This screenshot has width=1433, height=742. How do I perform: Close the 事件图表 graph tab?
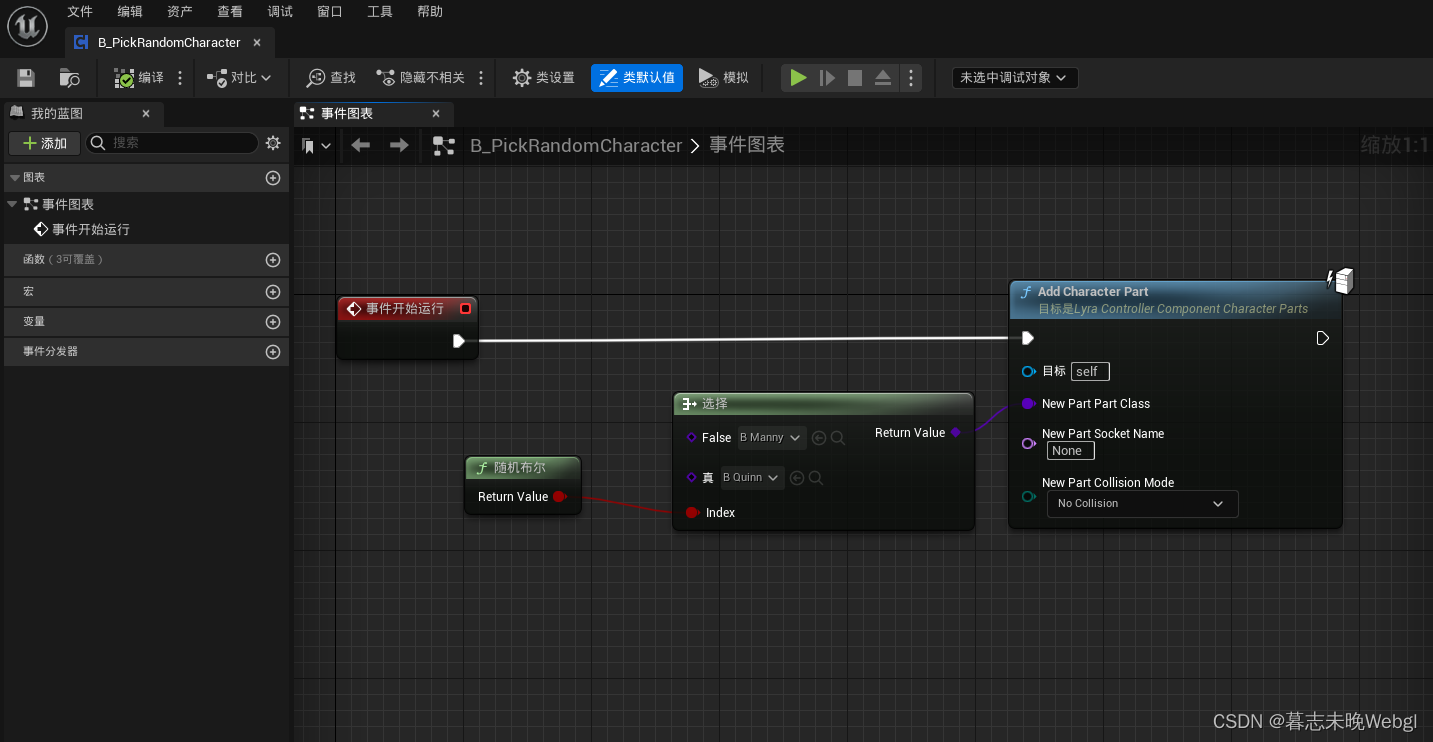(x=436, y=114)
